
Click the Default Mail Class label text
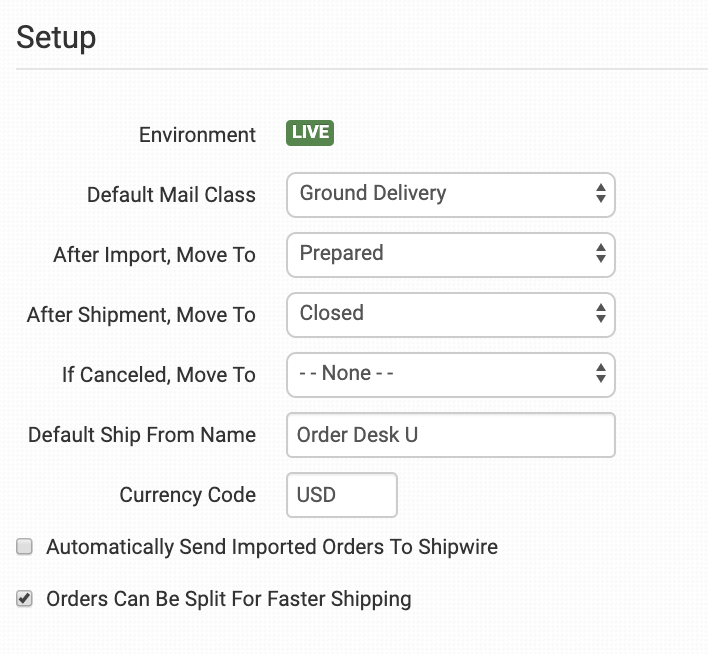point(171,194)
